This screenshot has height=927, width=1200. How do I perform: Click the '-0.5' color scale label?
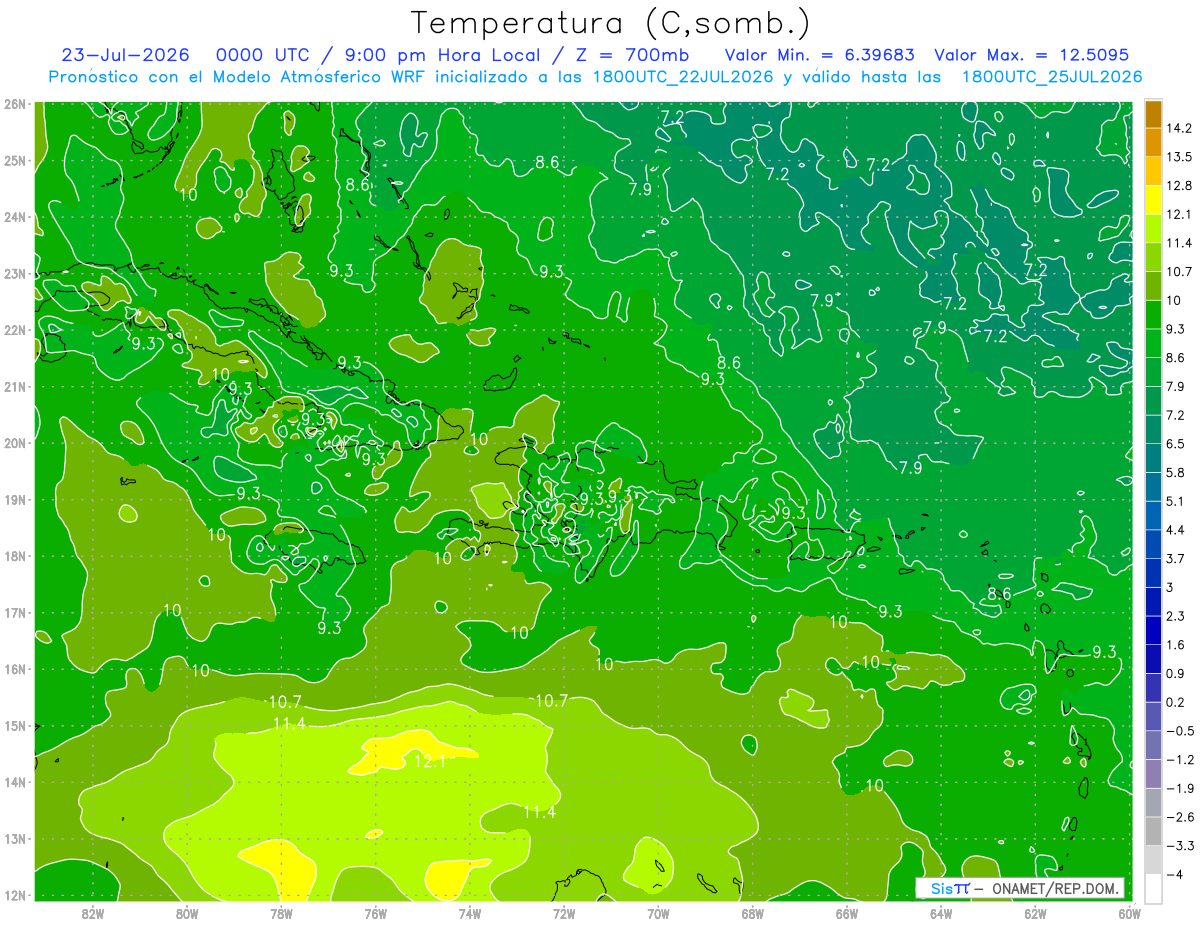(x=1180, y=731)
